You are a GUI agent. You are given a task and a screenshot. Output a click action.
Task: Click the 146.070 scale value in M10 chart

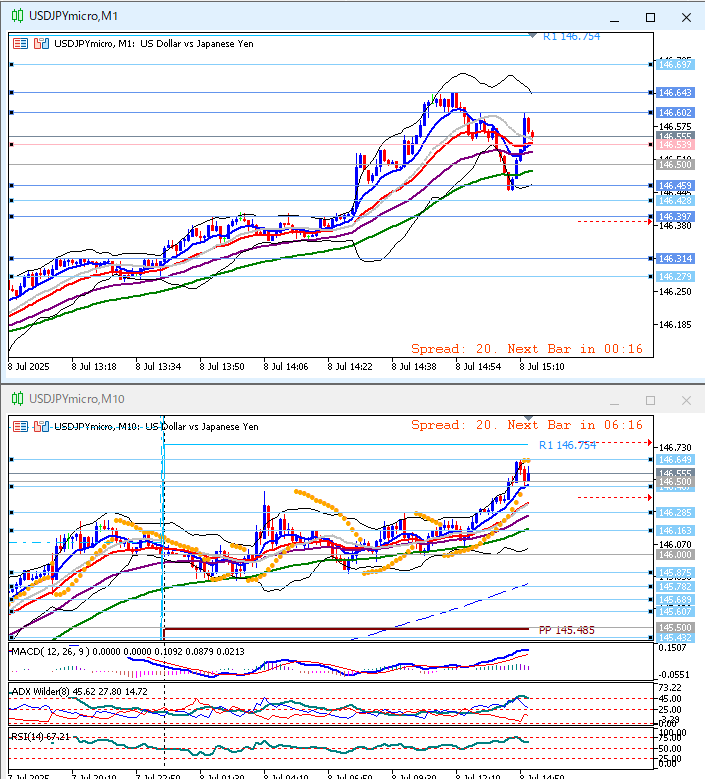click(675, 545)
